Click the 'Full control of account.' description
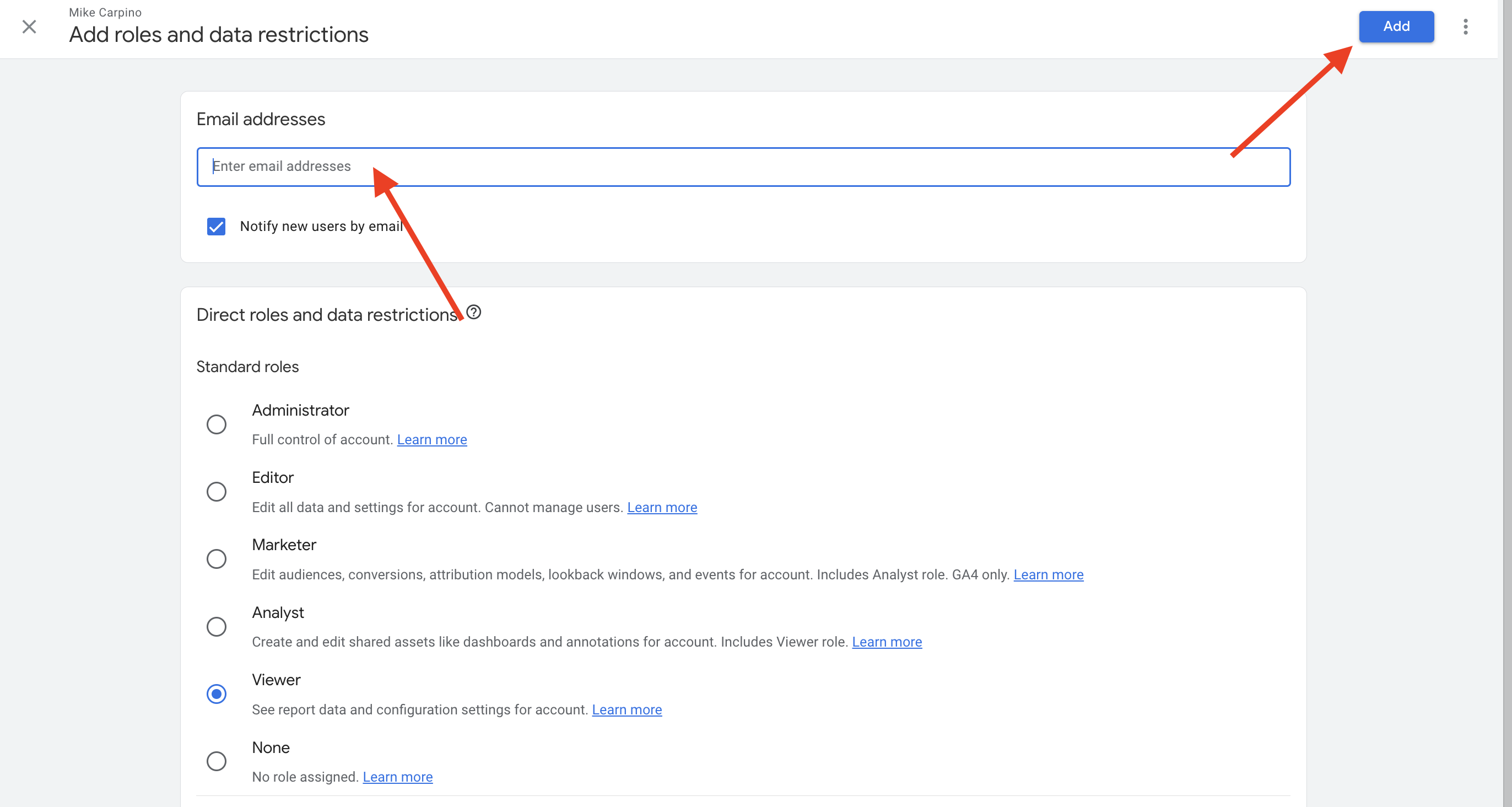Image resolution: width=1512 pixels, height=807 pixels. (322, 439)
